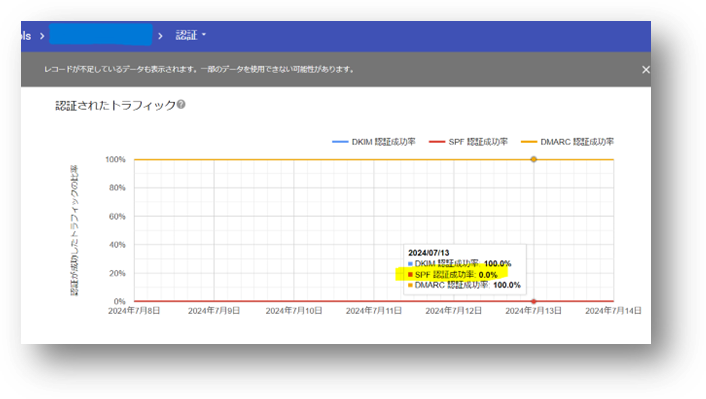Dismiss the gray notification banner with X
The height and width of the screenshot is (399, 706).
pos(646,70)
